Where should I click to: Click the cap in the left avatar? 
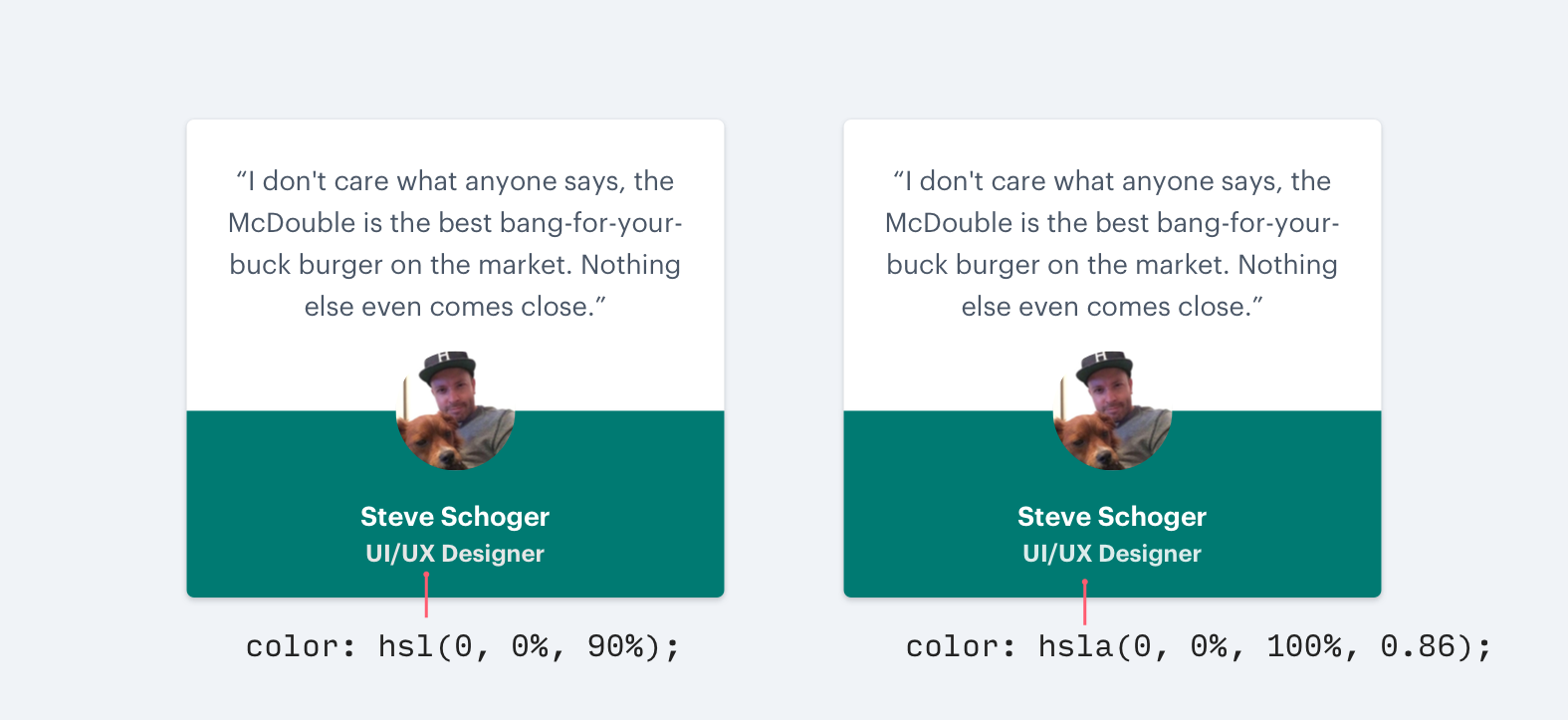click(447, 364)
